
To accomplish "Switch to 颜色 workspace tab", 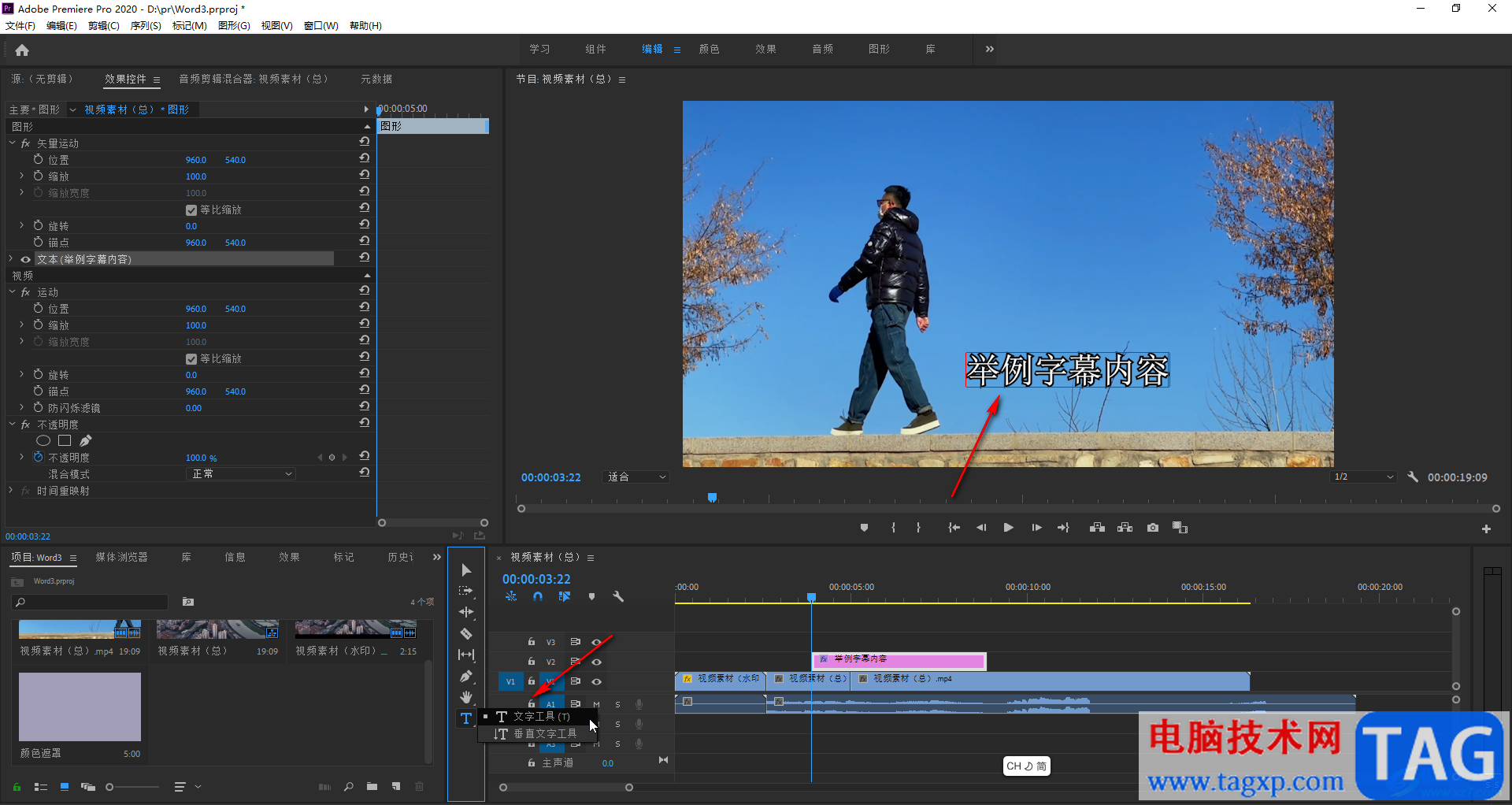I will pyautogui.click(x=710, y=49).
